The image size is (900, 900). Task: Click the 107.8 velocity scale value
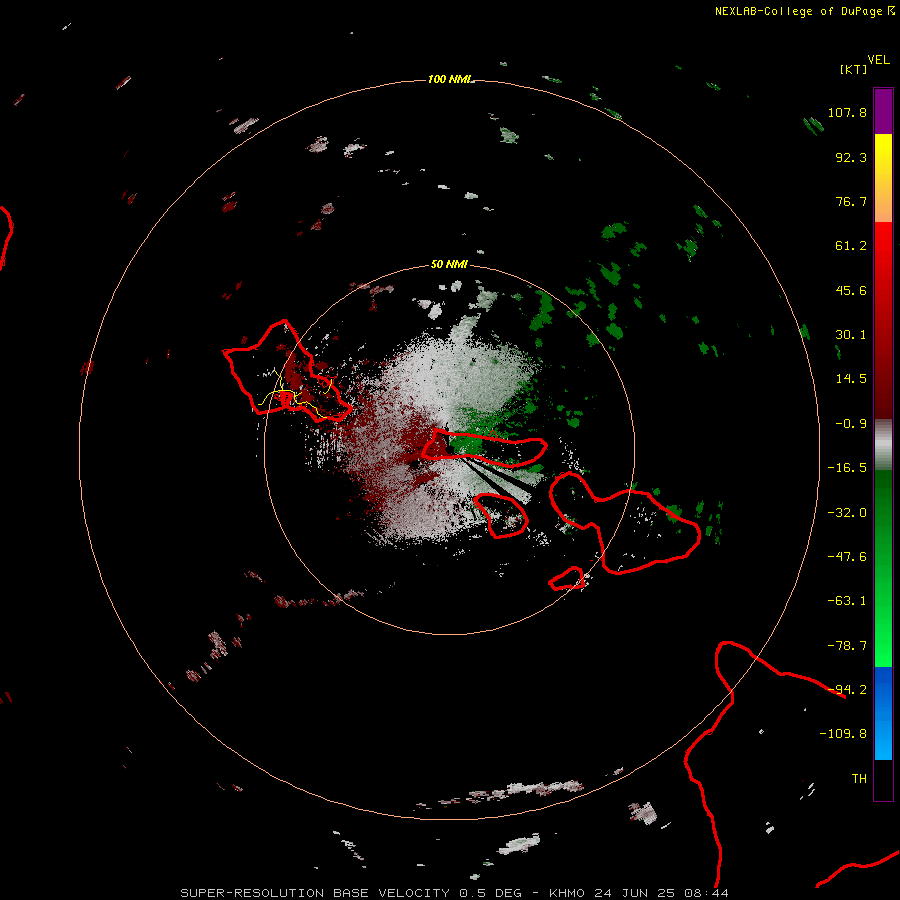click(x=847, y=112)
